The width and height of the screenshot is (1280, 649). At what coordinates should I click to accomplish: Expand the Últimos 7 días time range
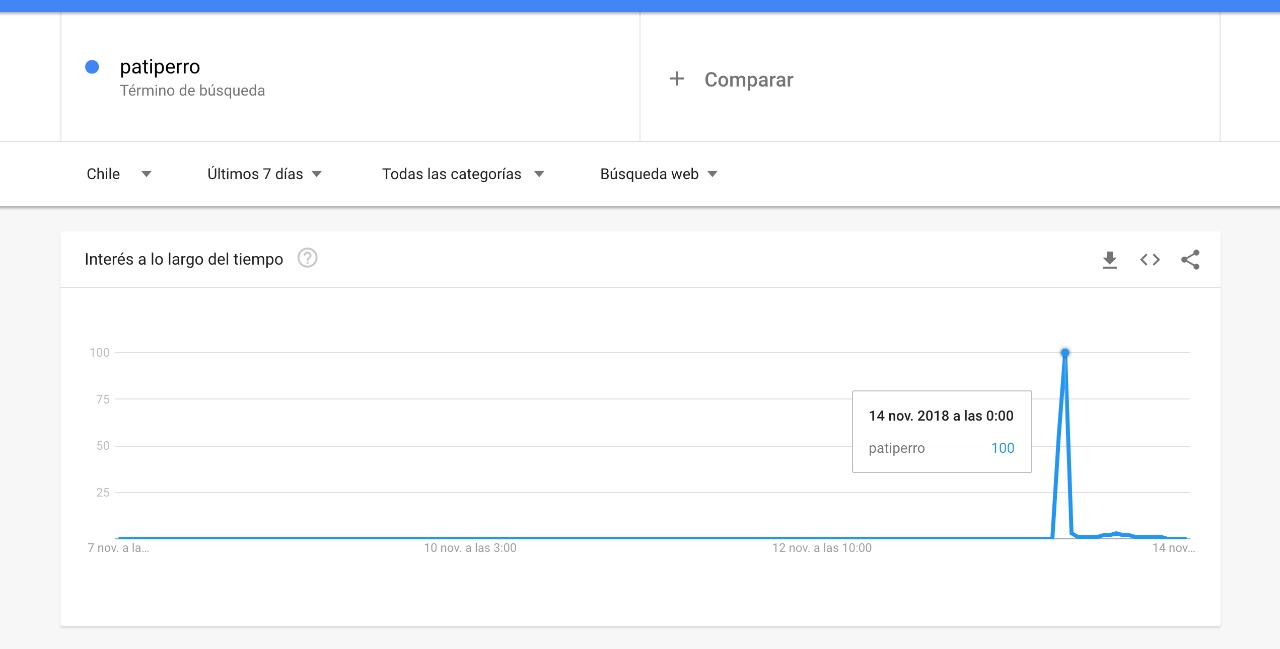click(x=264, y=174)
